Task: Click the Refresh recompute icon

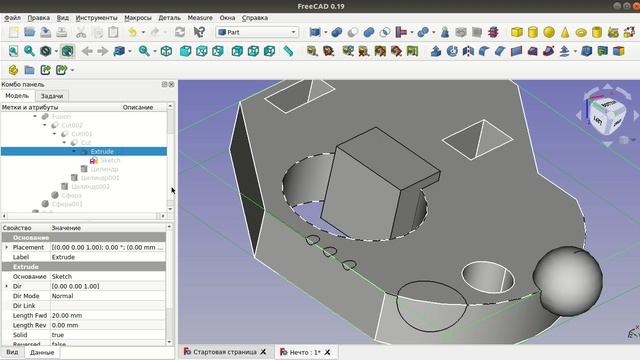Action: tap(180, 32)
